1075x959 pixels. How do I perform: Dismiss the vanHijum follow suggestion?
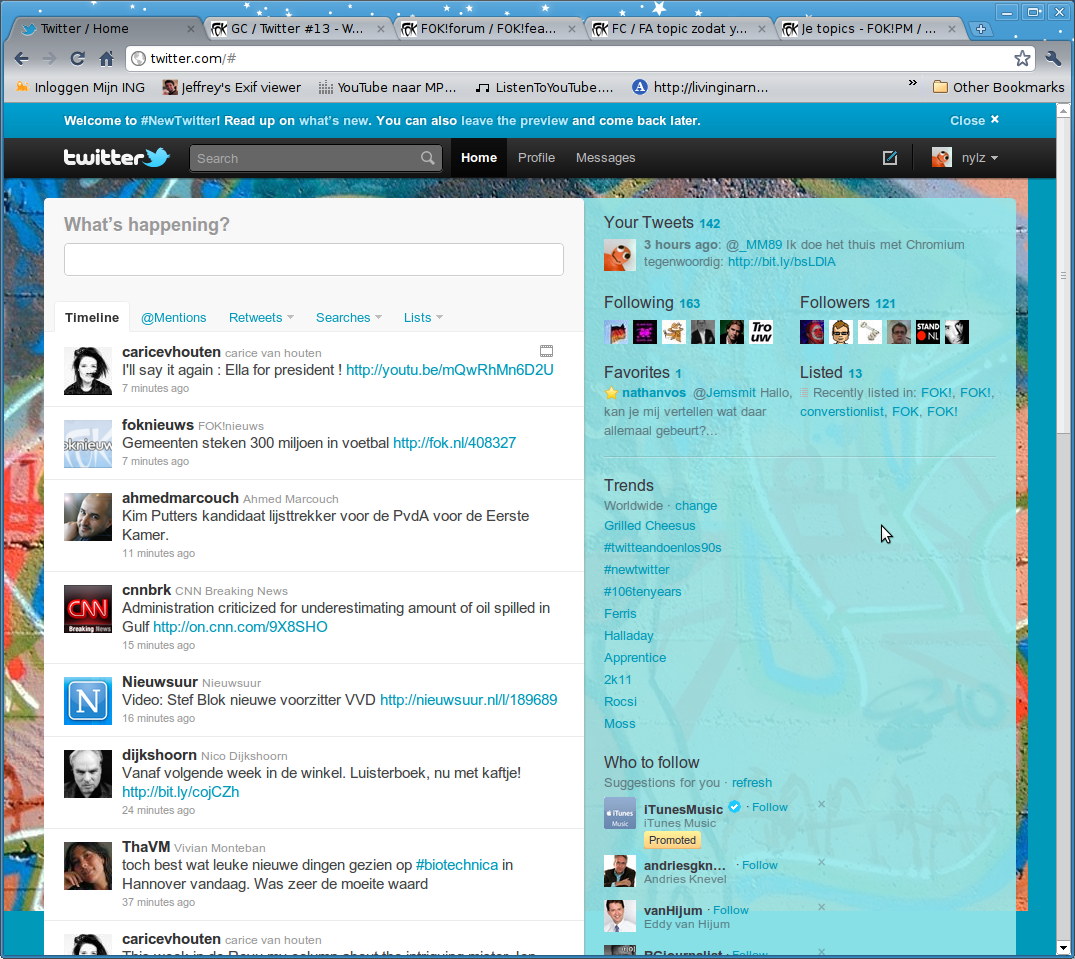(x=821, y=907)
